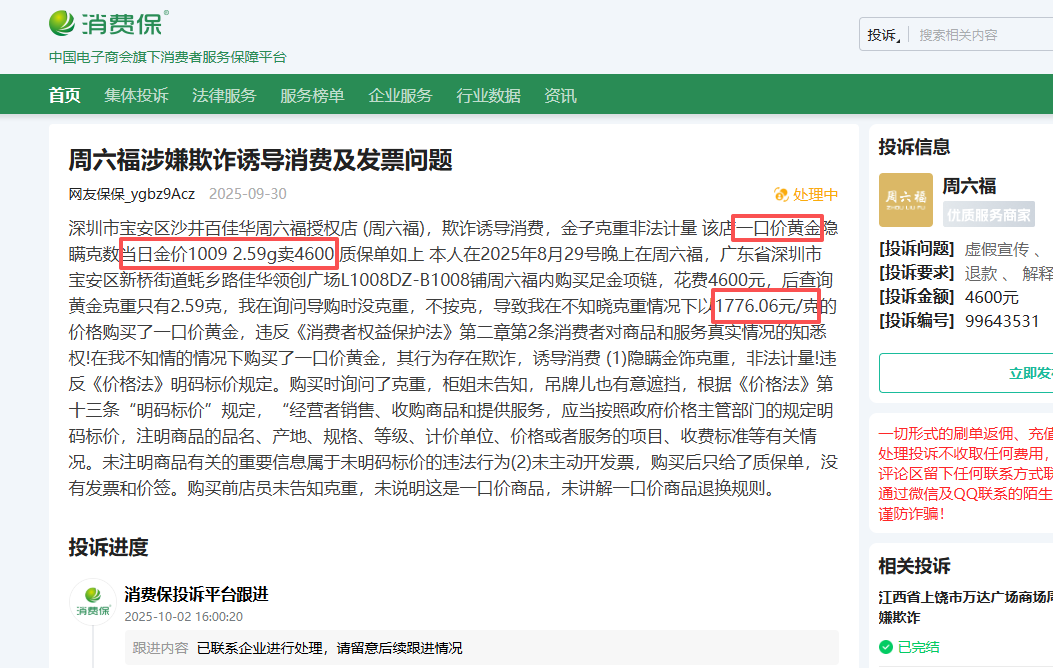Open the 法律服务 menu item
This screenshot has height=668, width=1053.
[224, 96]
